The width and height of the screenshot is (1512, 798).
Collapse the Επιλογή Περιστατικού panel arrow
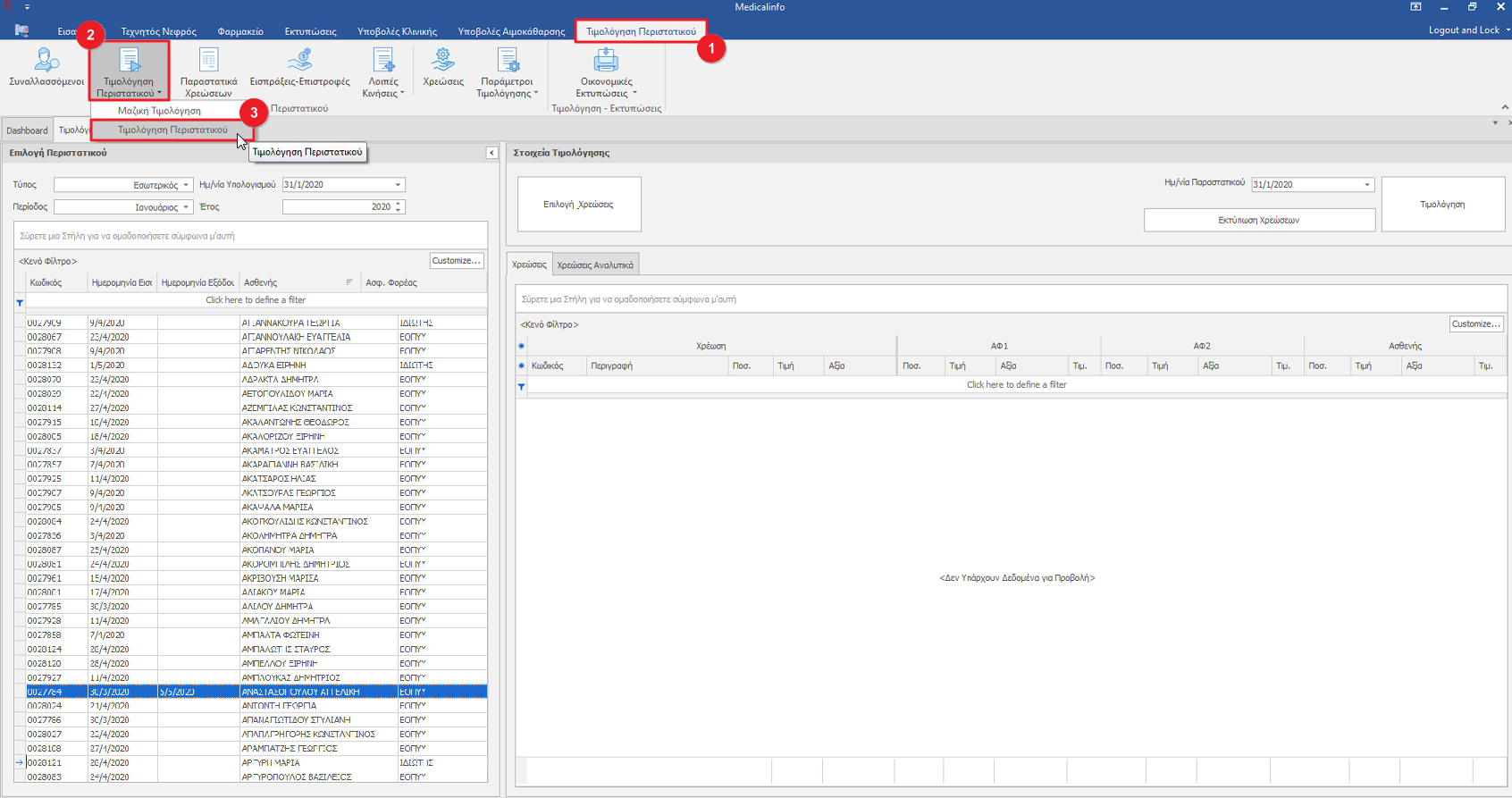coord(491,153)
